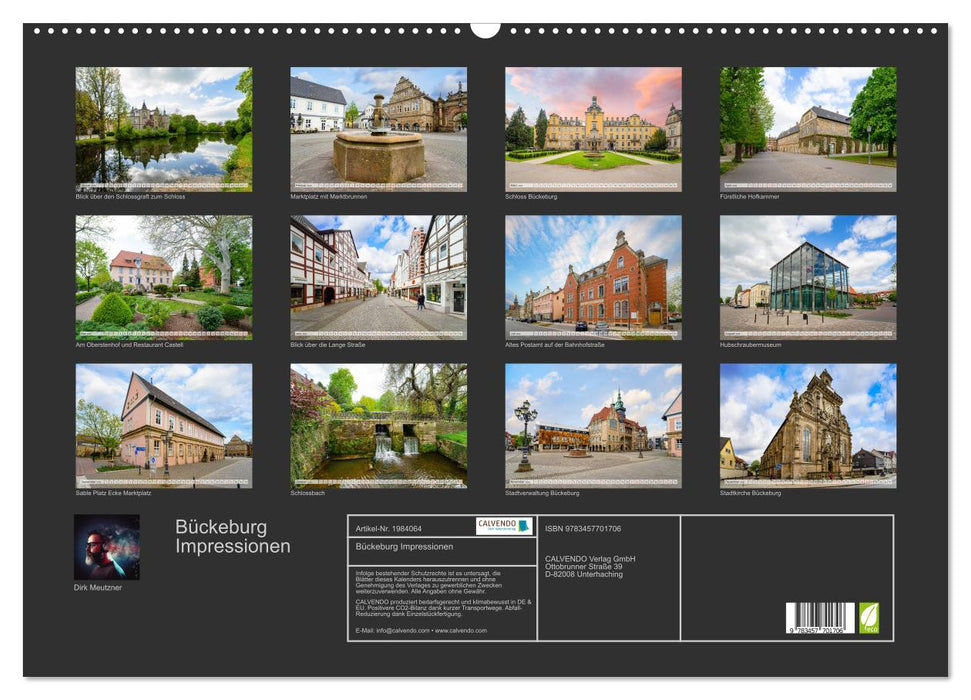Click the Artikel-Nr. 1984064 field
The height and width of the screenshot is (700, 971).
389,528
